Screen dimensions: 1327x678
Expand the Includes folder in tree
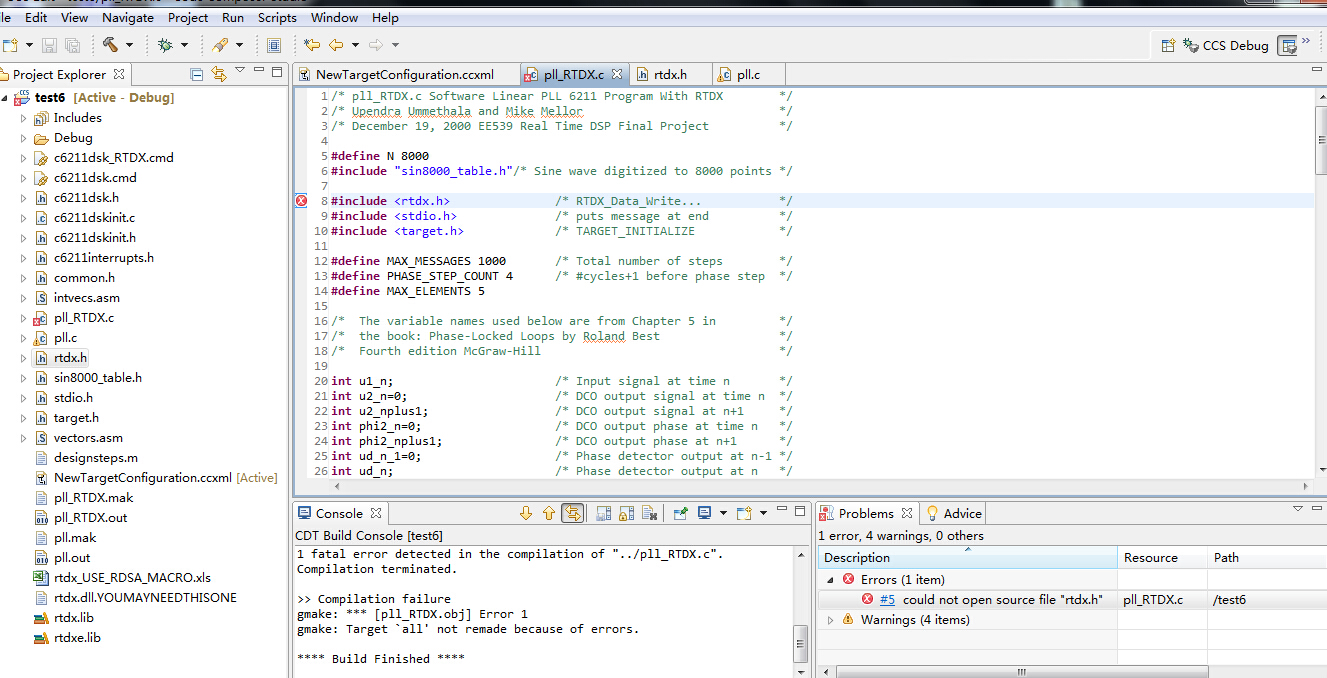(24, 118)
